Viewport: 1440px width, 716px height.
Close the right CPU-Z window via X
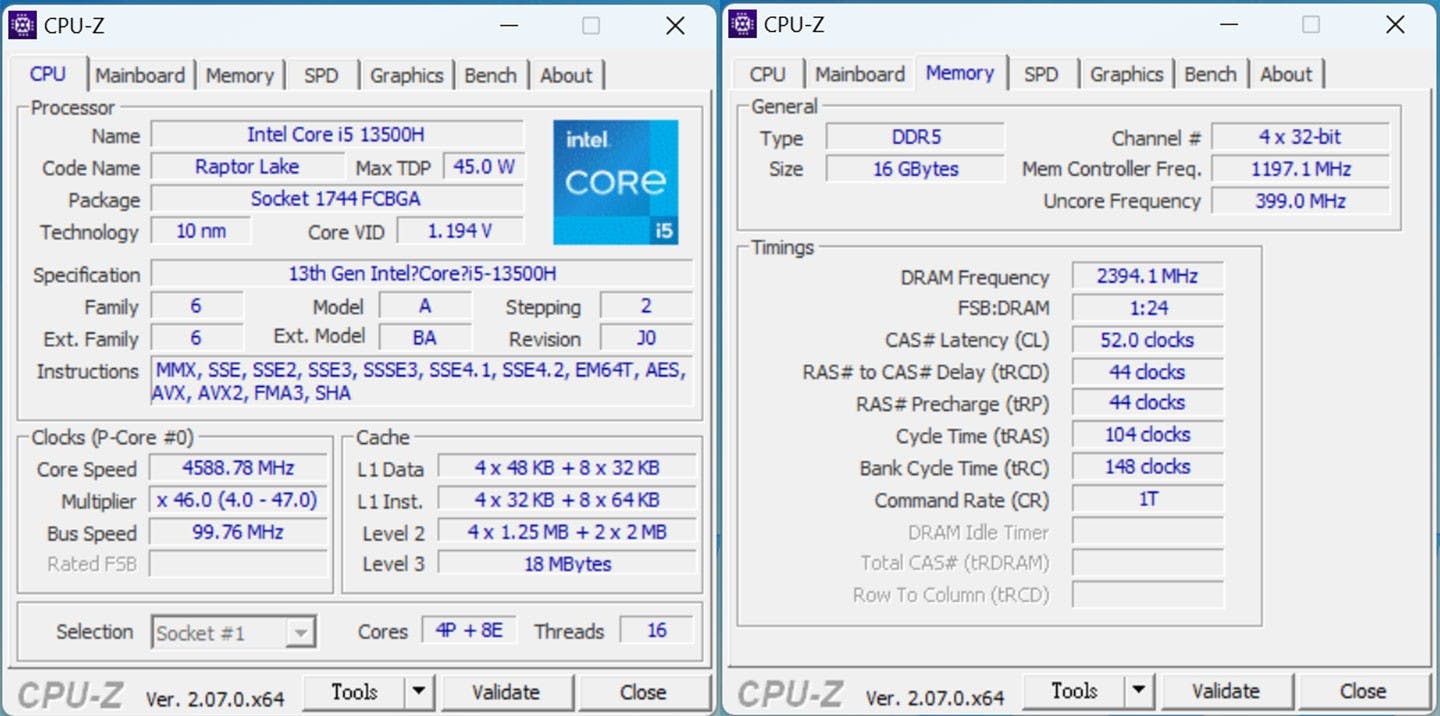point(1395,25)
